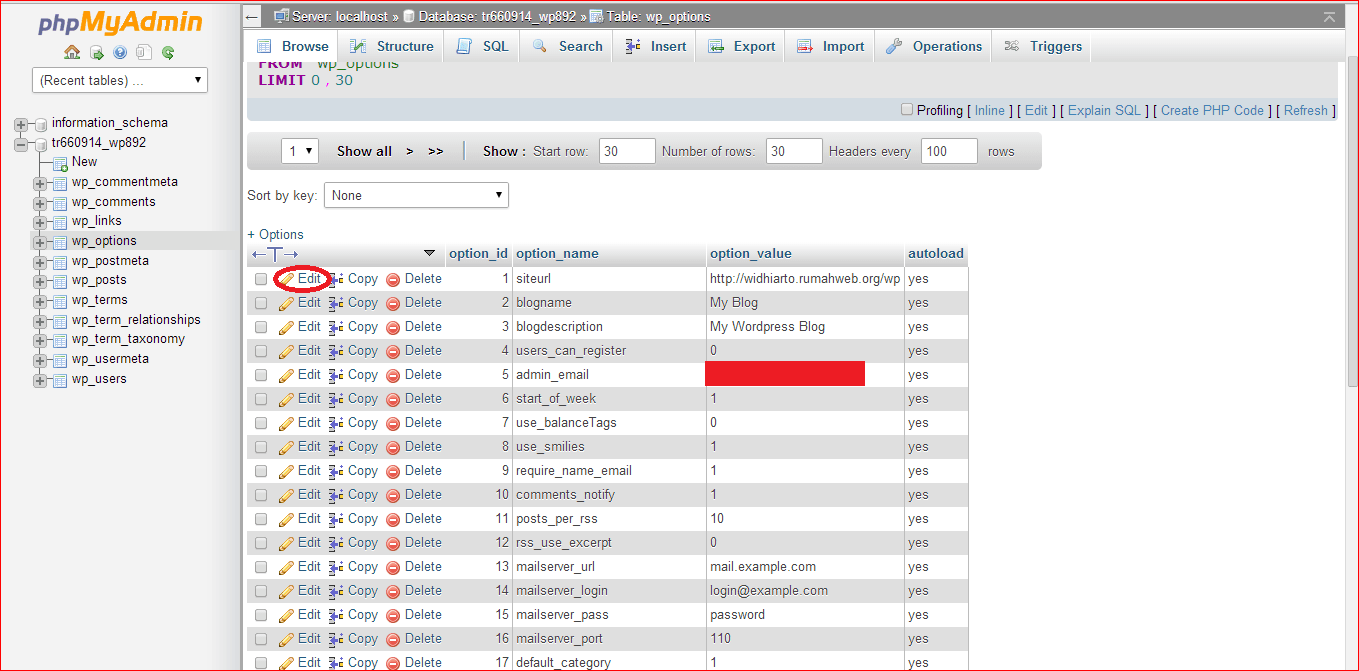Open the Recent tables dropdown
This screenshot has width=1359, height=671.
(120, 80)
